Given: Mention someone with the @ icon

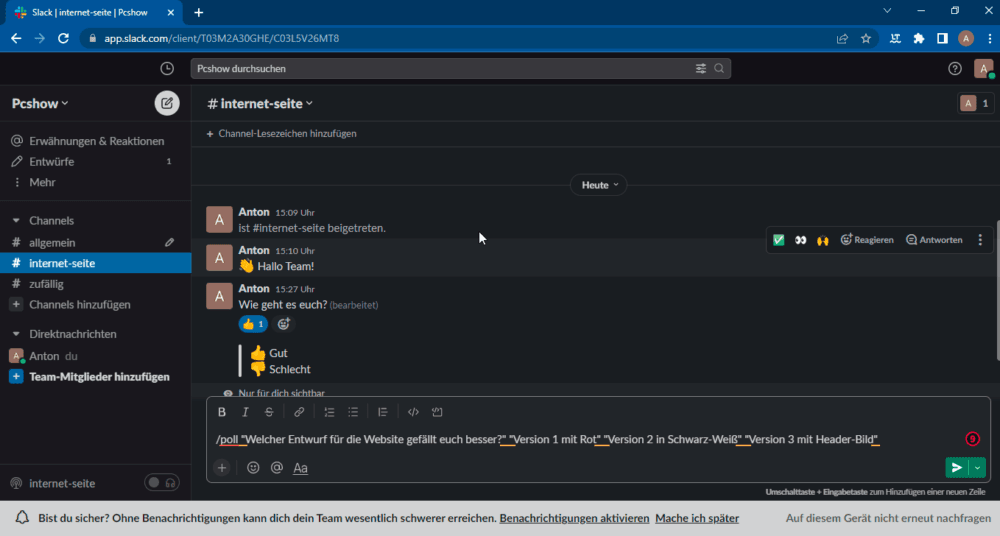Looking at the screenshot, I should click(x=276, y=468).
